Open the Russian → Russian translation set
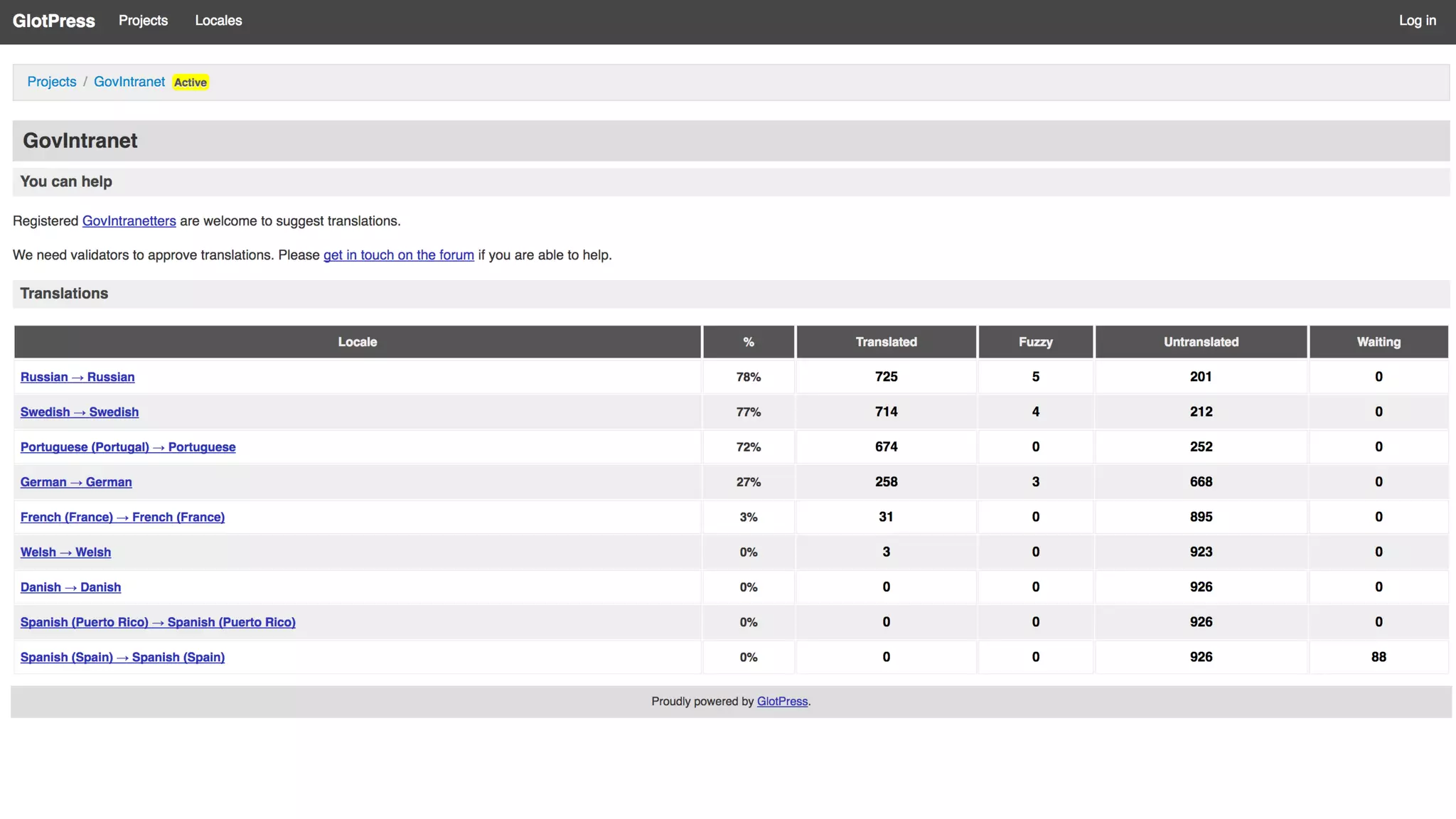 point(77,377)
